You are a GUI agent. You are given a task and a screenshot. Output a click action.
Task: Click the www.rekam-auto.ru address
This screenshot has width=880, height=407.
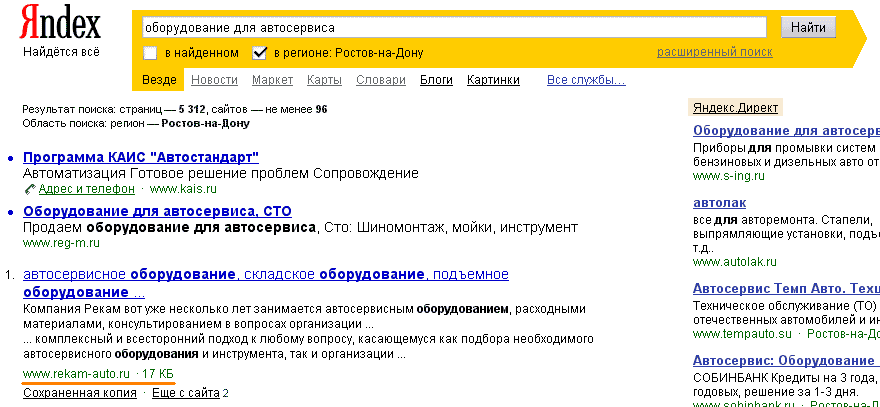pyautogui.click(x=76, y=373)
